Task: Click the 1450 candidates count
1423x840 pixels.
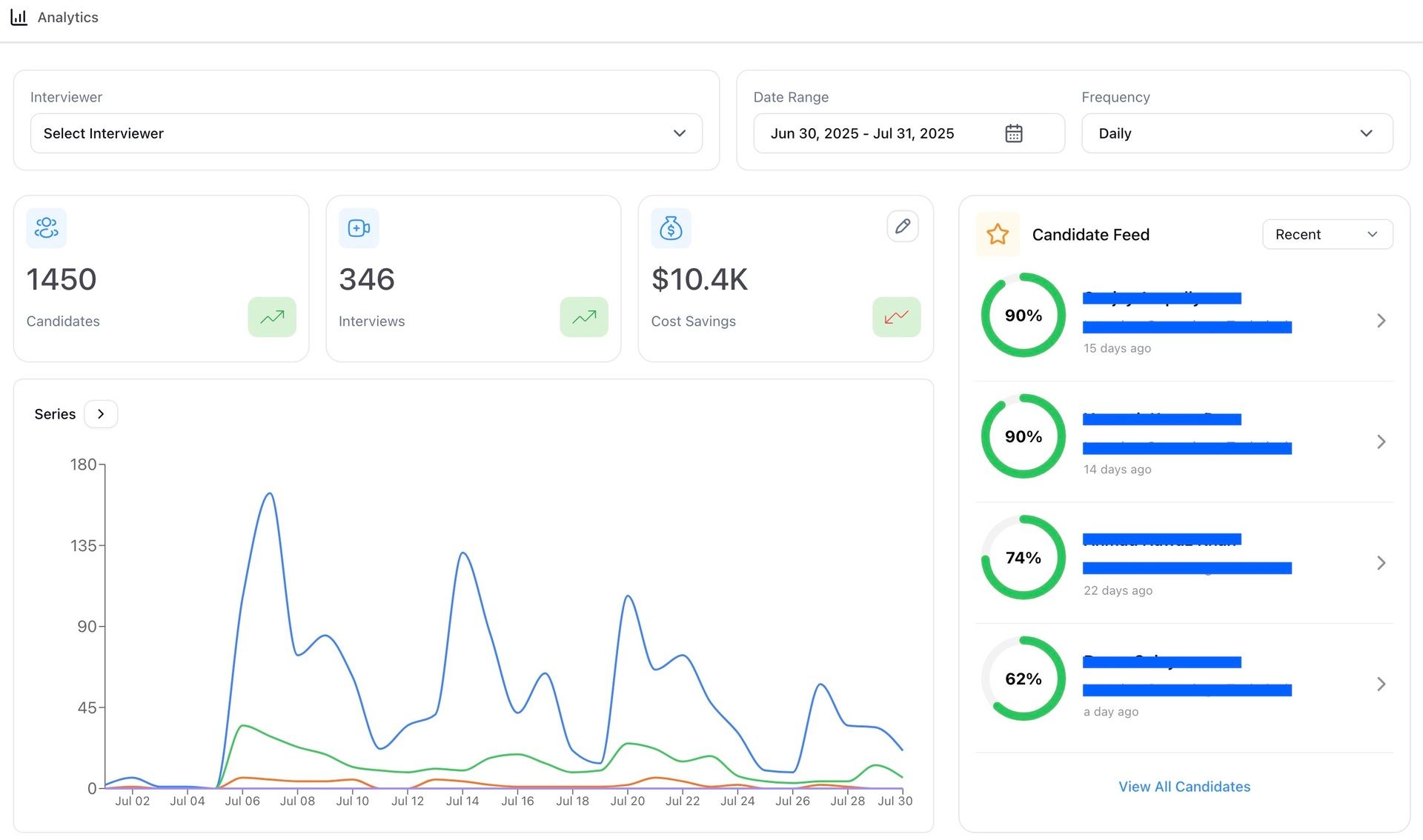Action: pos(62,279)
